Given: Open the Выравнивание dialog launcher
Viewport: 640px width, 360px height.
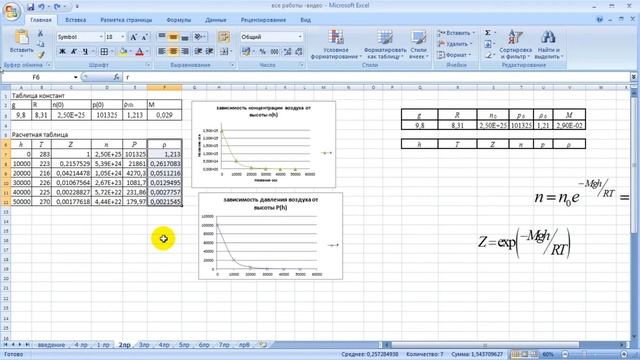Looking at the screenshot, I should click(232, 65).
